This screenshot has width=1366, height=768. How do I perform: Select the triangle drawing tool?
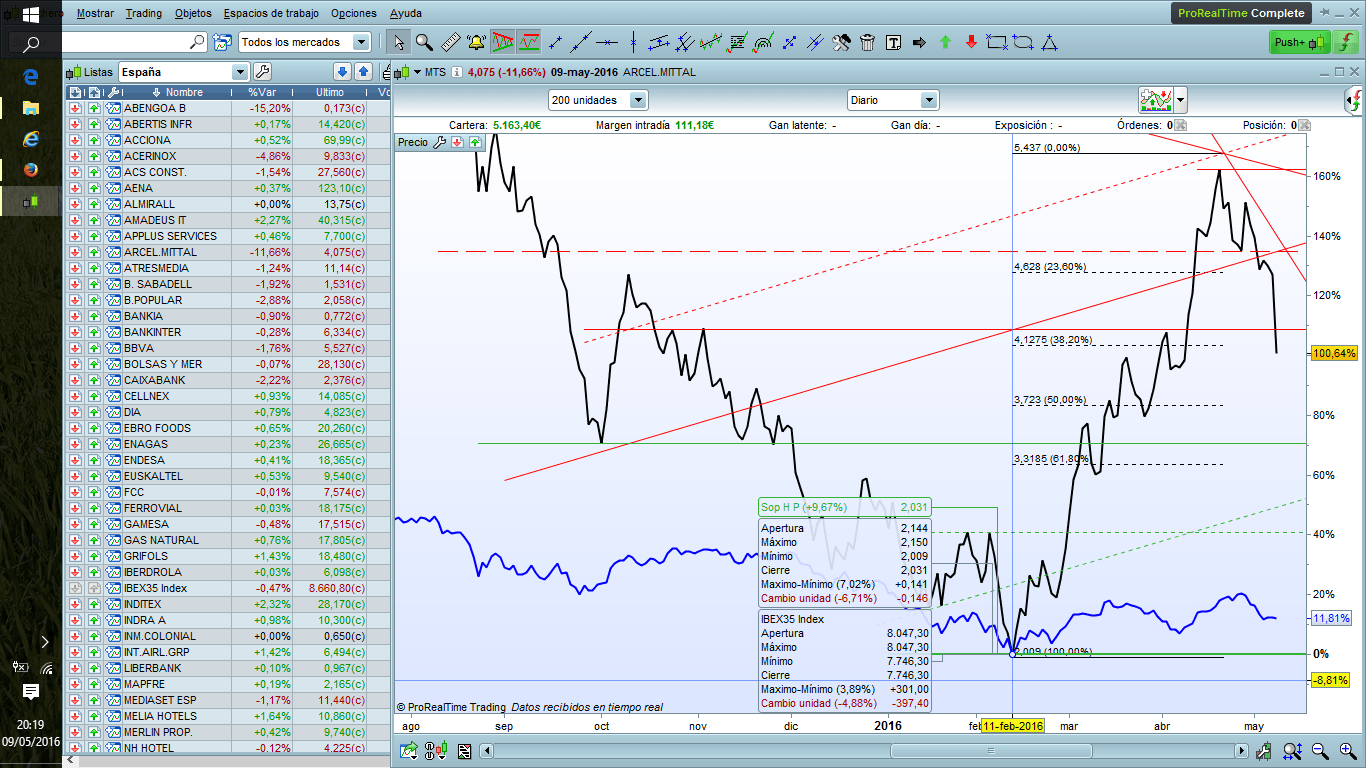point(1049,42)
